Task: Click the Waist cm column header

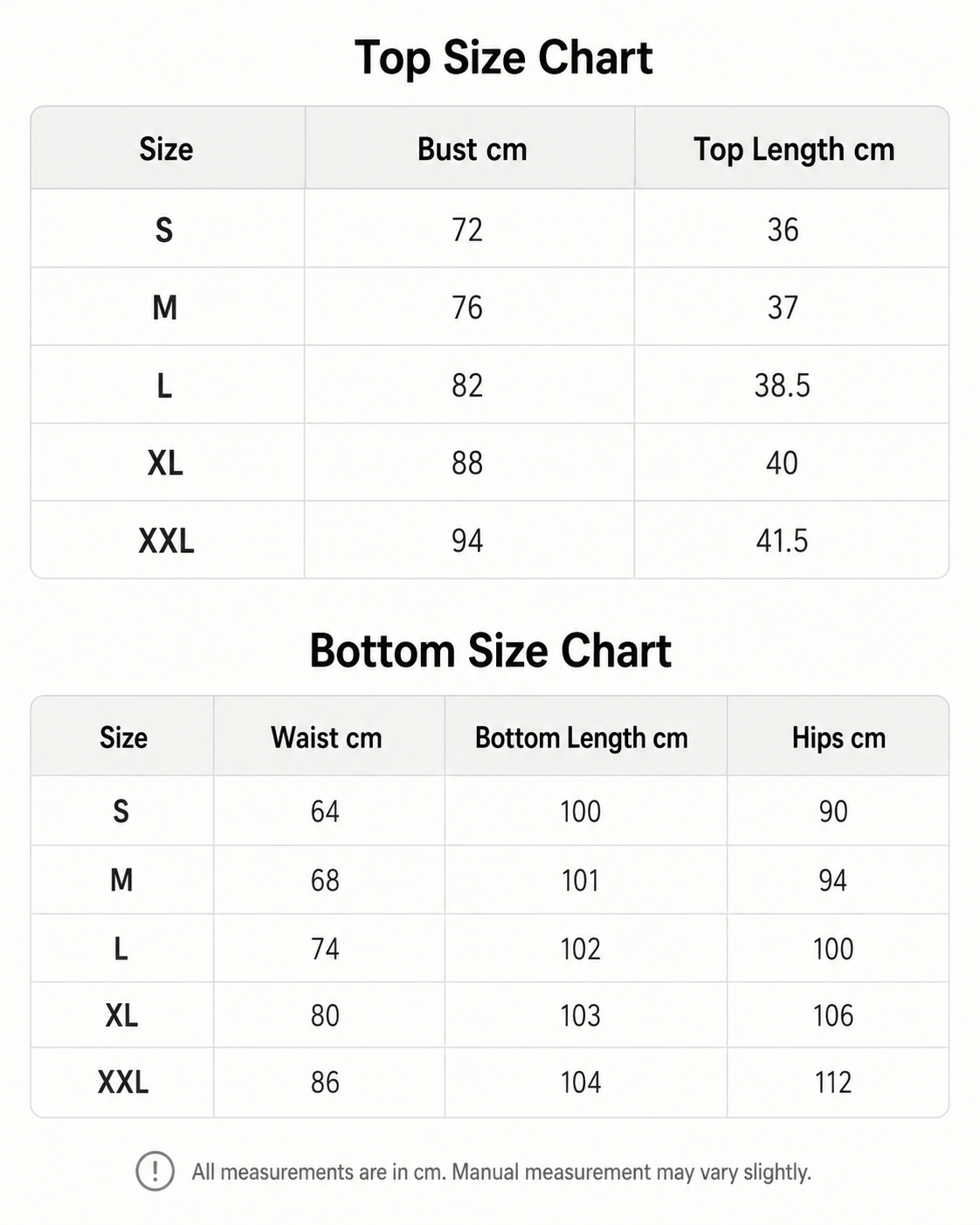Action: click(327, 737)
